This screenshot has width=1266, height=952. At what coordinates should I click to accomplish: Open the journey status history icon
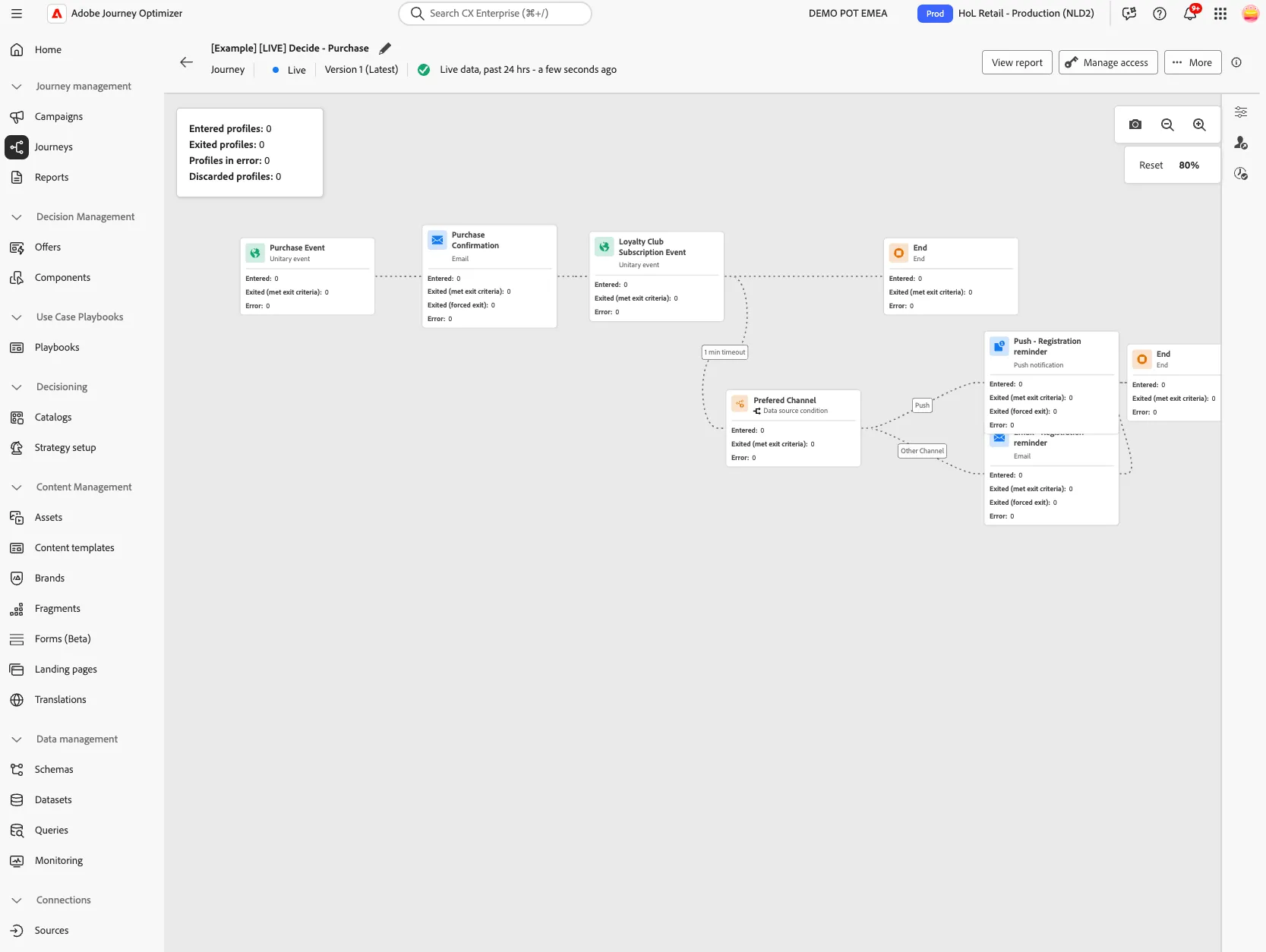pyautogui.click(x=1241, y=174)
